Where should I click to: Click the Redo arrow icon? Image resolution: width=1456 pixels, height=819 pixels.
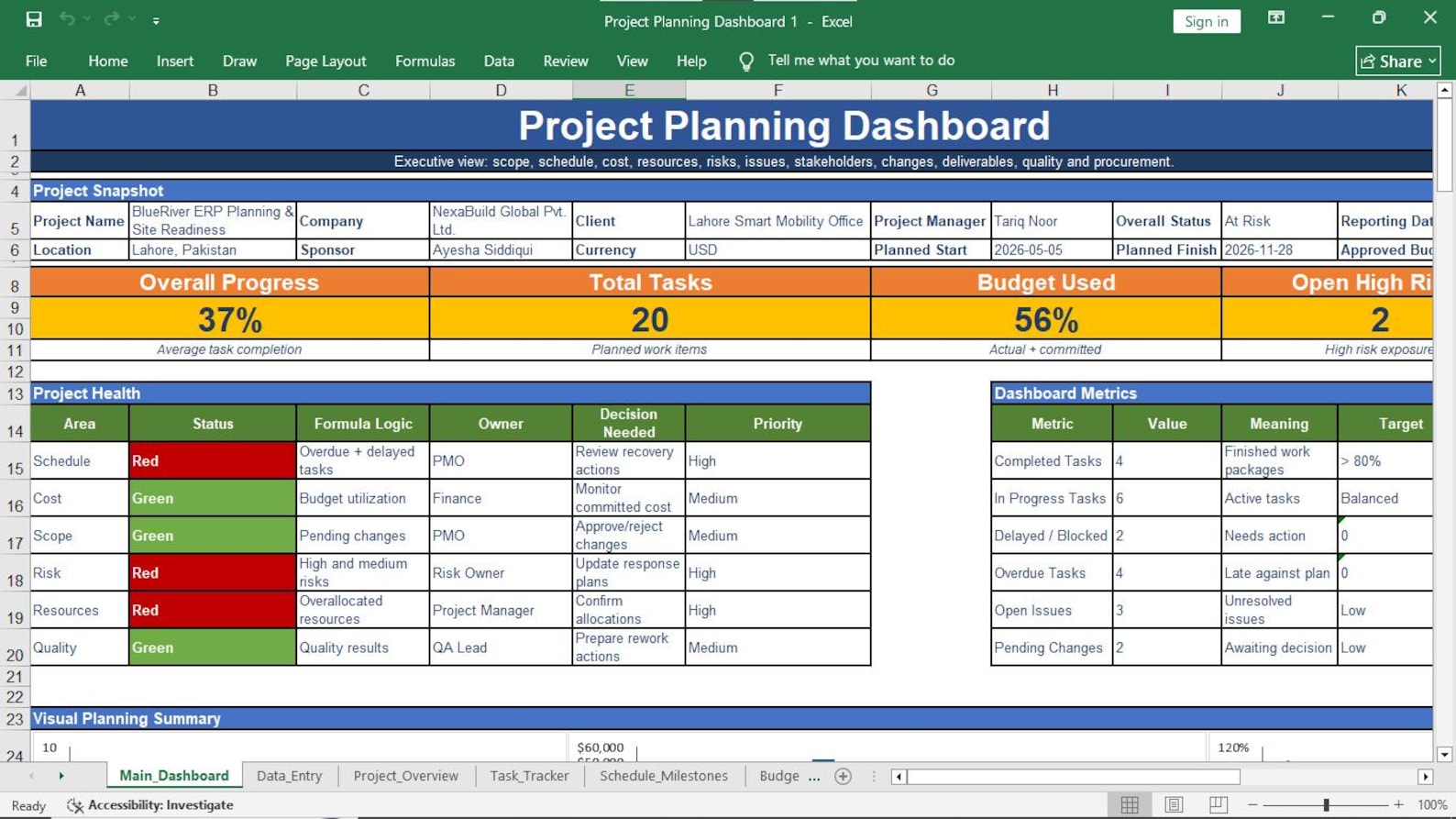pyautogui.click(x=111, y=19)
